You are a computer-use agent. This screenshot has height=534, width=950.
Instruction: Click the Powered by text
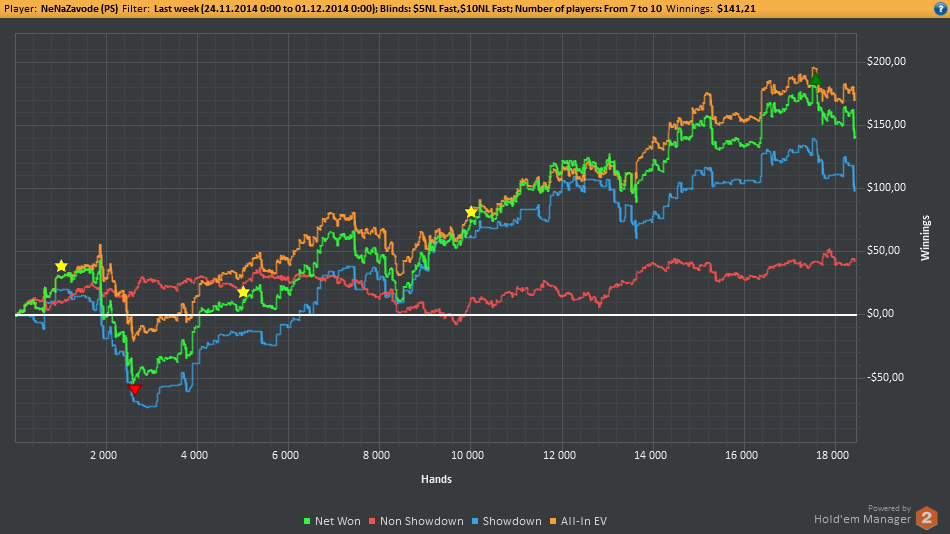point(889,509)
